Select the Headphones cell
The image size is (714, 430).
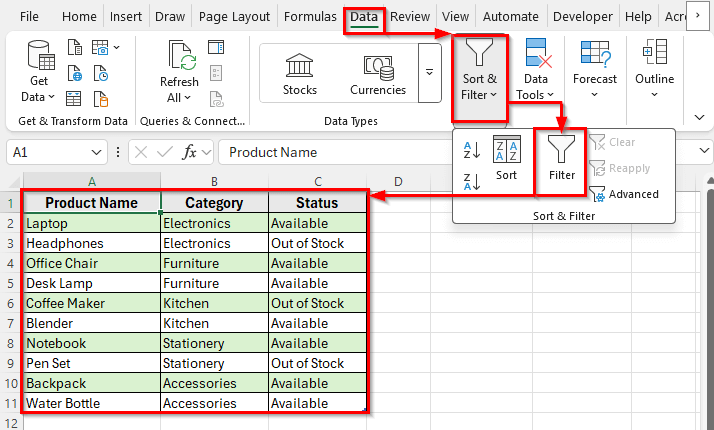click(92, 243)
